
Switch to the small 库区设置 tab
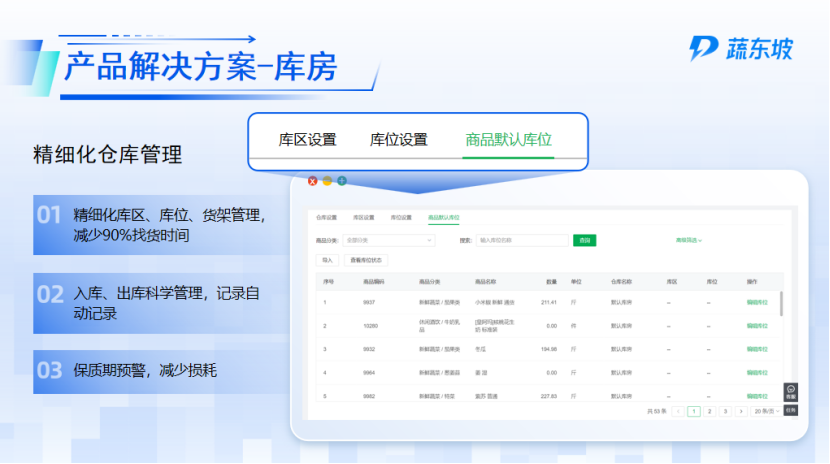tap(364, 217)
